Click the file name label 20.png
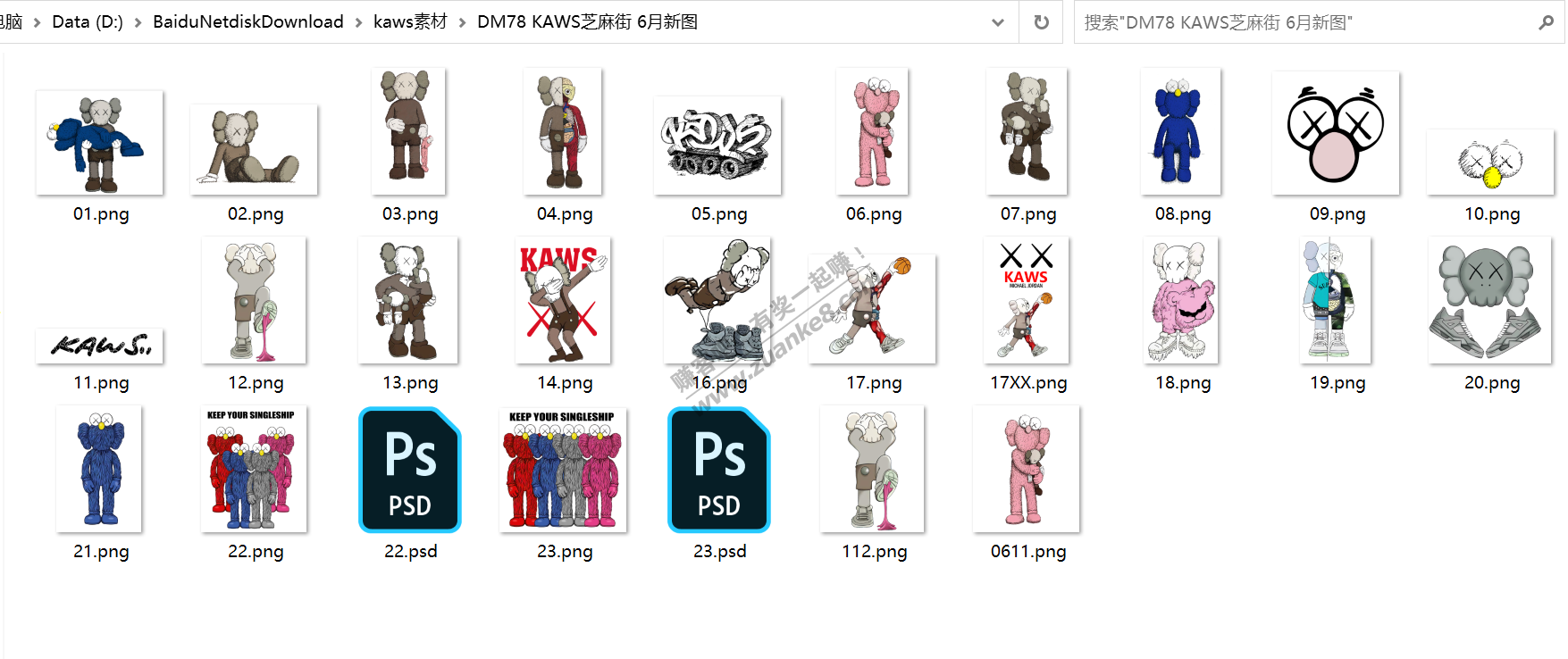 point(1492,383)
